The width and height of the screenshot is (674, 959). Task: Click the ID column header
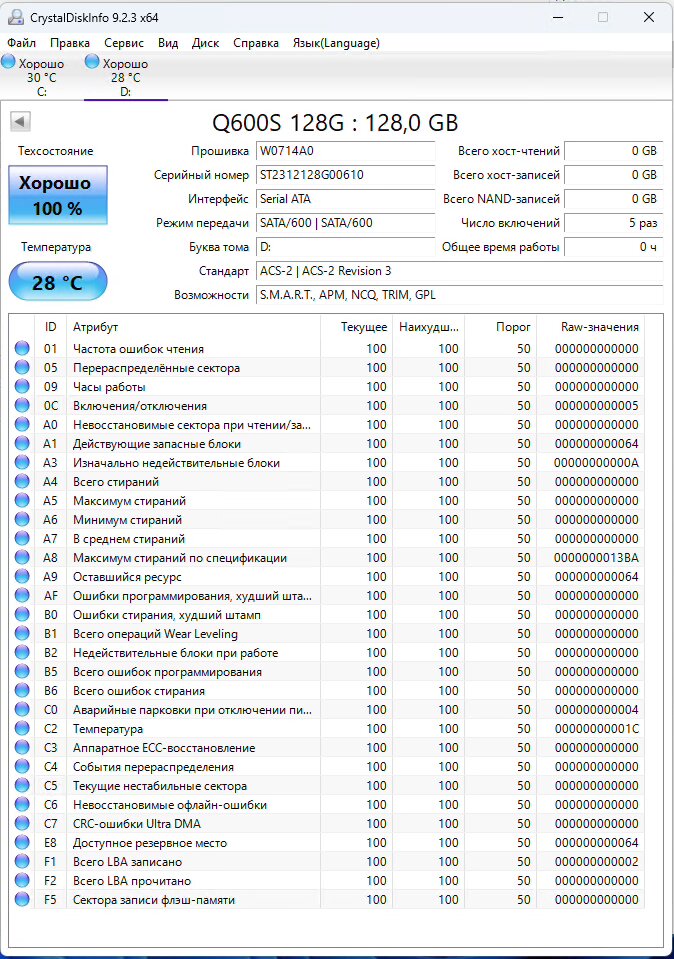point(50,327)
